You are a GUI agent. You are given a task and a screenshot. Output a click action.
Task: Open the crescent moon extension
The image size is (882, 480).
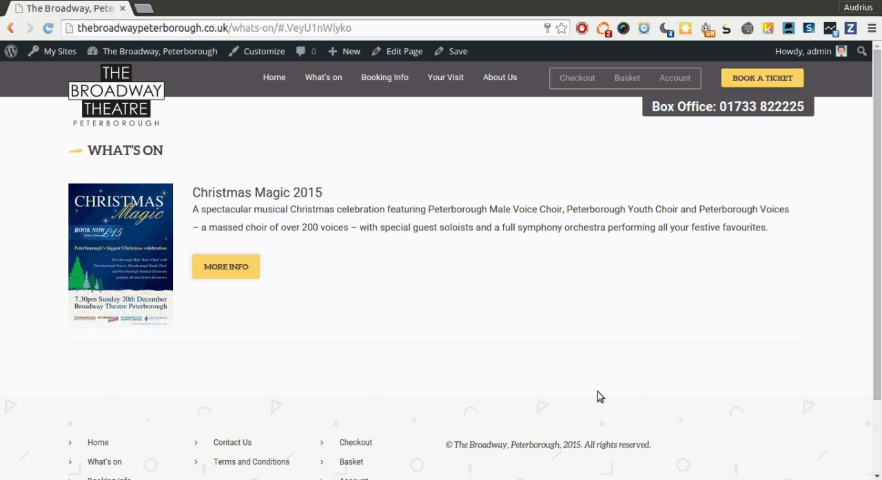point(665,29)
